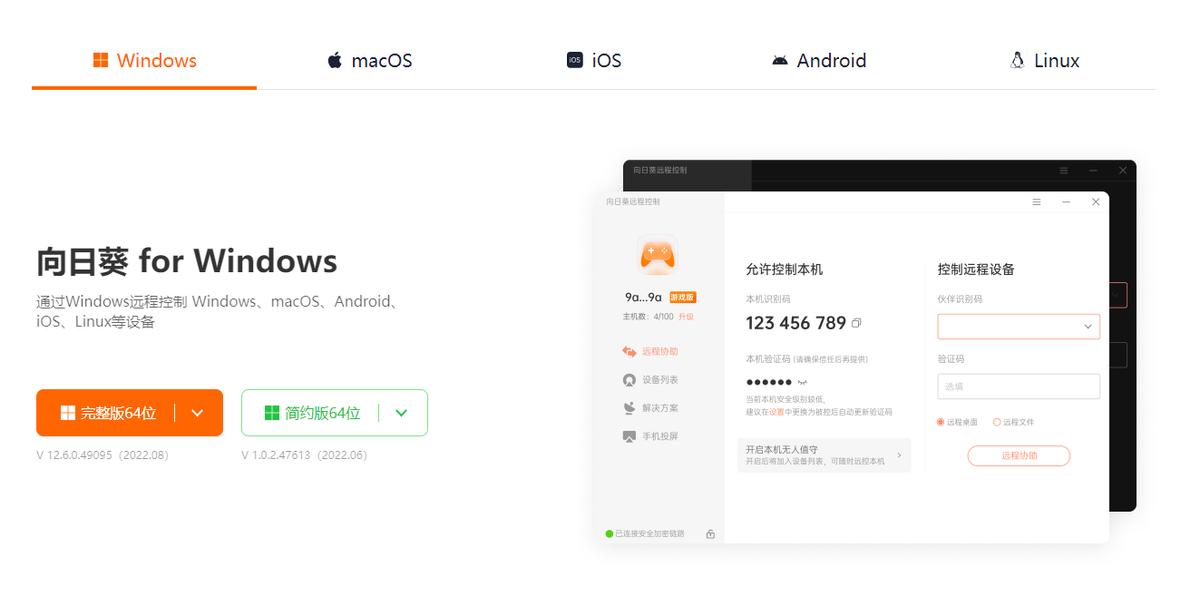Go to the Android tab
This screenshot has width=1200, height=597.
[819, 60]
